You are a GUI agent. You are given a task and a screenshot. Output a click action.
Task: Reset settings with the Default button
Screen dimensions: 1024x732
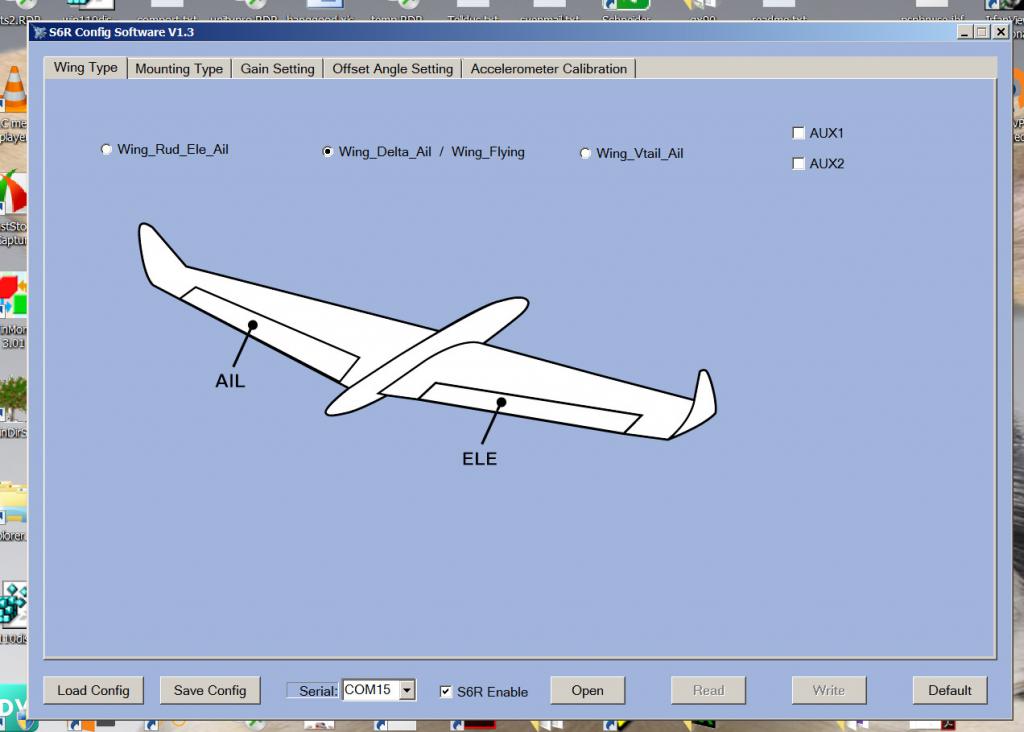point(950,690)
